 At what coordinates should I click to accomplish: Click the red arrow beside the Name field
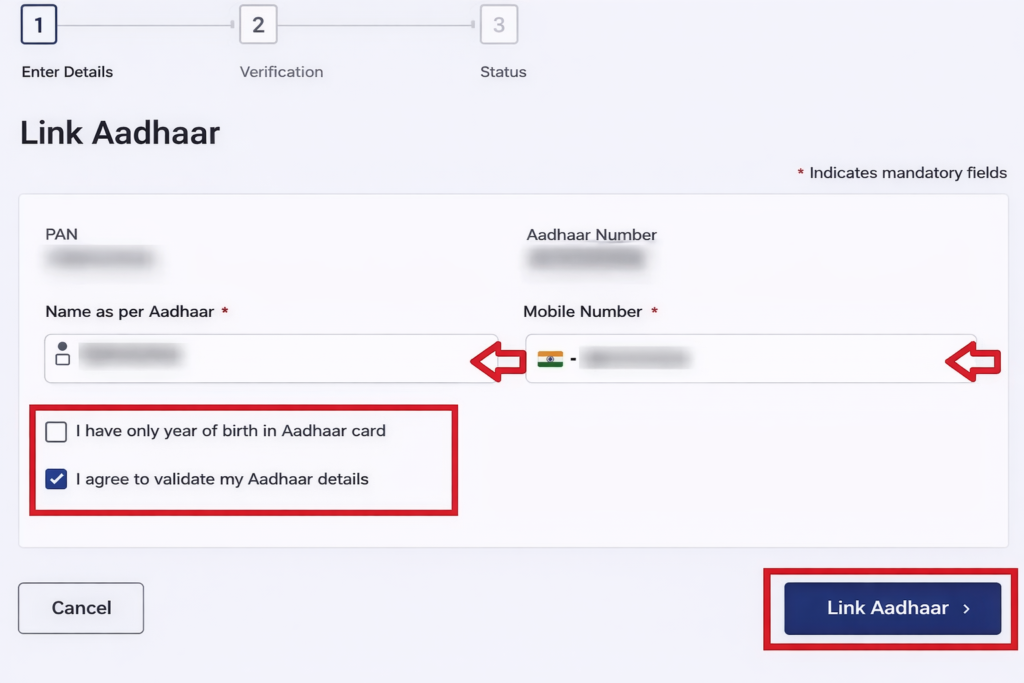tap(498, 360)
